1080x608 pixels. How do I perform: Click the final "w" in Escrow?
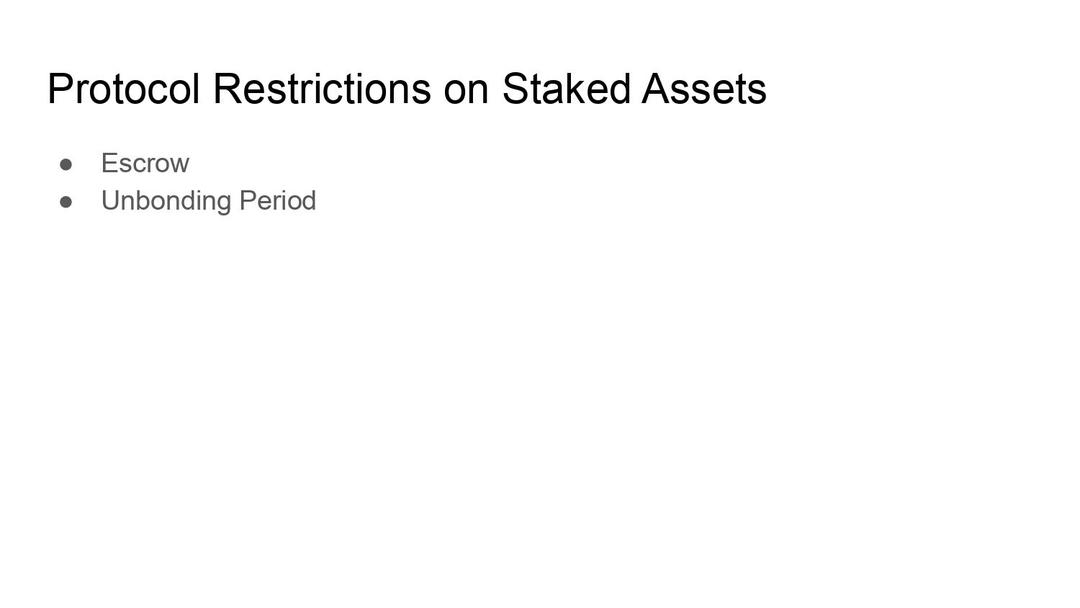click(x=180, y=164)
